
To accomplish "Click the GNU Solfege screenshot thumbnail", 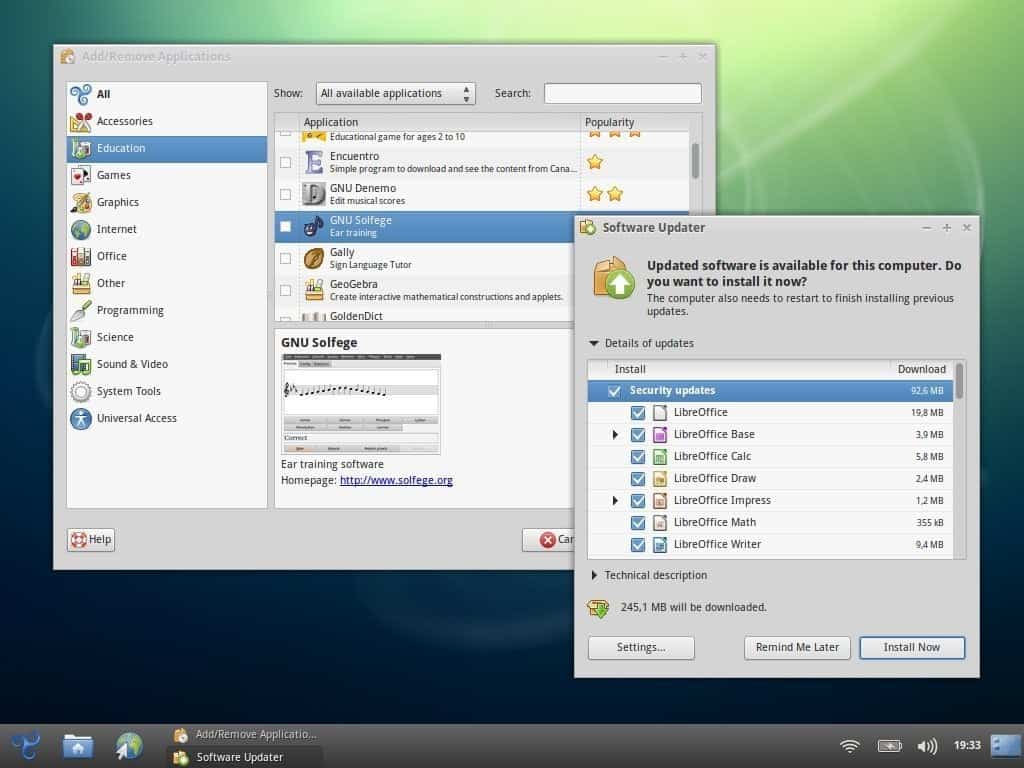I will [x=360, y=404].
